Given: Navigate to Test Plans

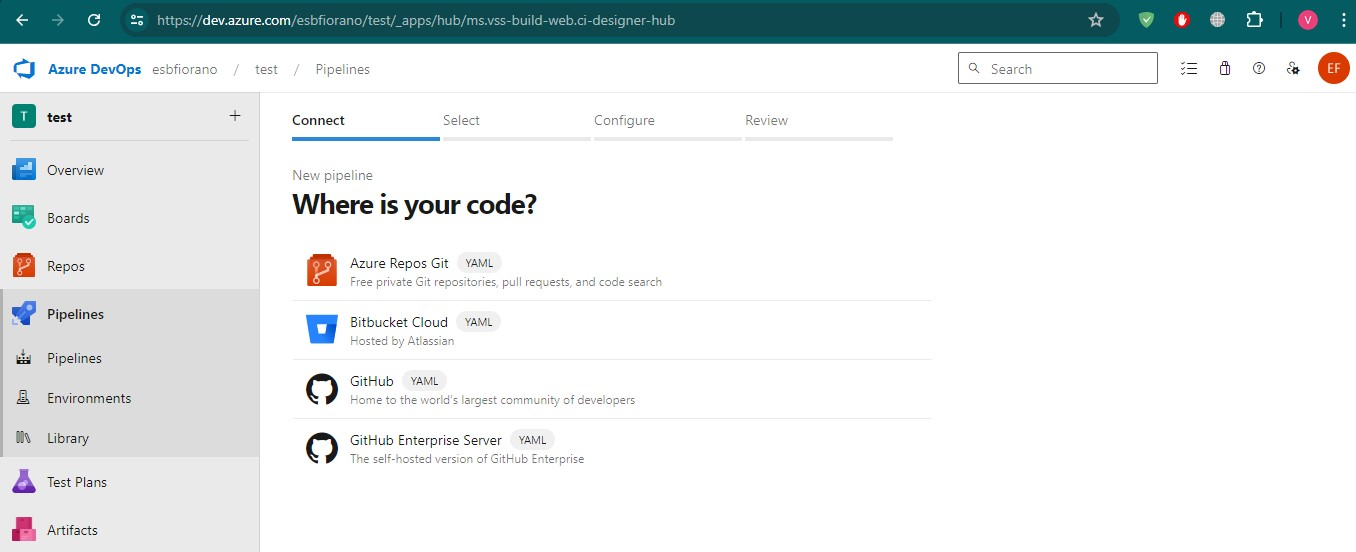Looking at the screenshot, I should click(77, 482).
